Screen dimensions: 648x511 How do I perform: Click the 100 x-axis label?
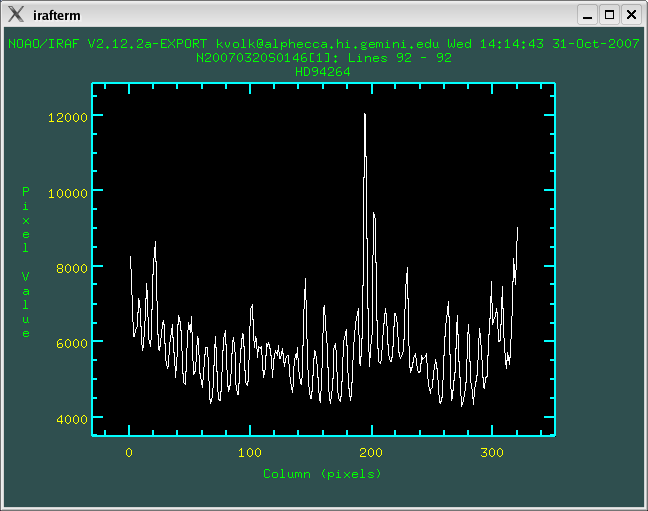250,453
